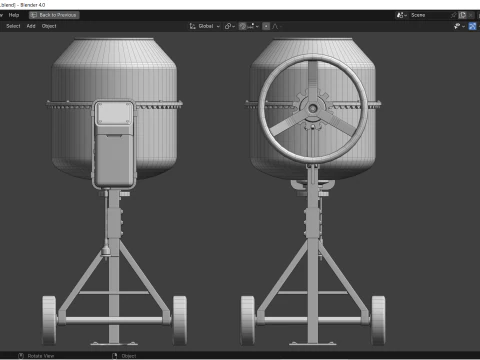Select the right wheel of the right mixer
Image resolution: width=480 pixels, height=360 pixels.
click(378, 320)
